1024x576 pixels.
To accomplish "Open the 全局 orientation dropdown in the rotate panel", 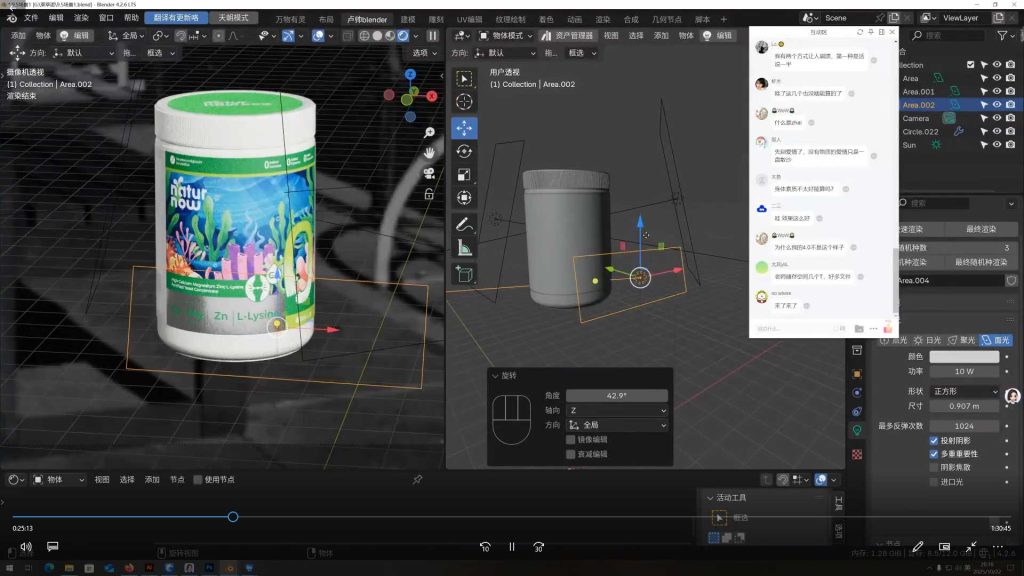I will click(x=615, y=425).
